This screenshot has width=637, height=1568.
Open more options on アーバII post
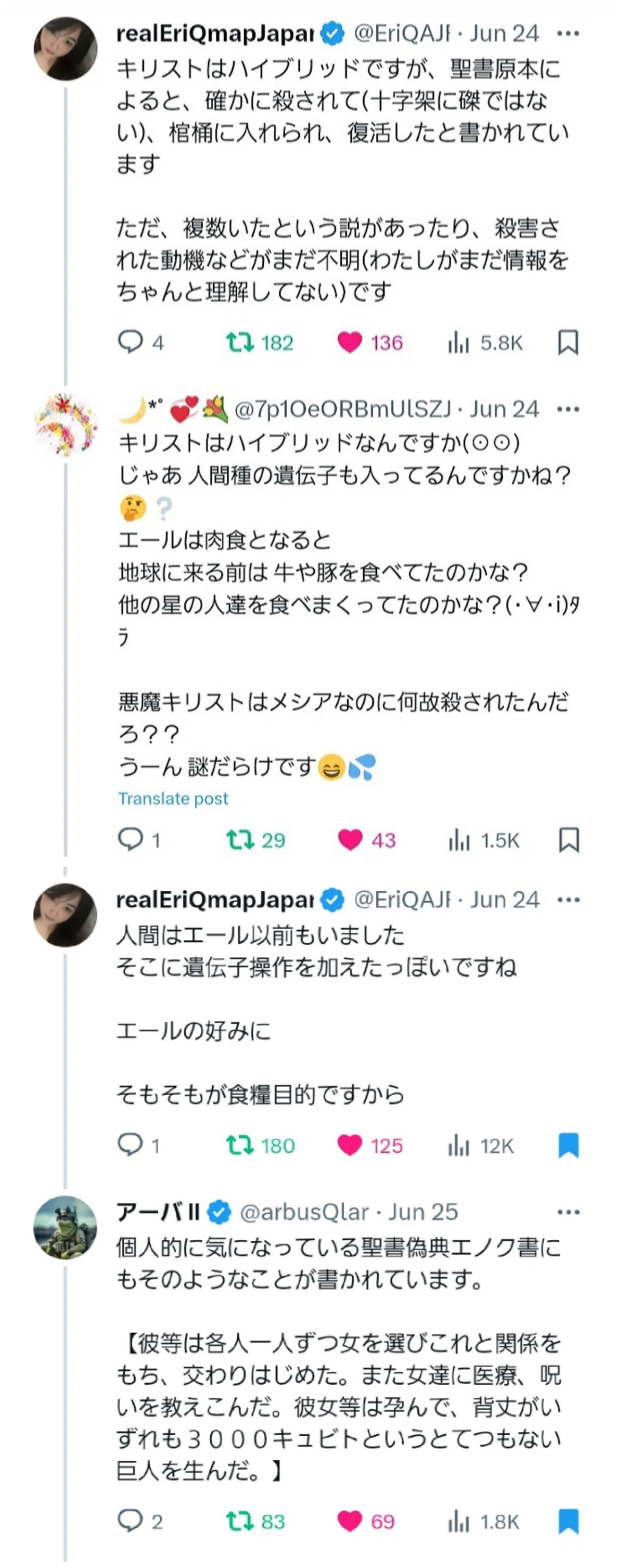(x=568, y=1212)
